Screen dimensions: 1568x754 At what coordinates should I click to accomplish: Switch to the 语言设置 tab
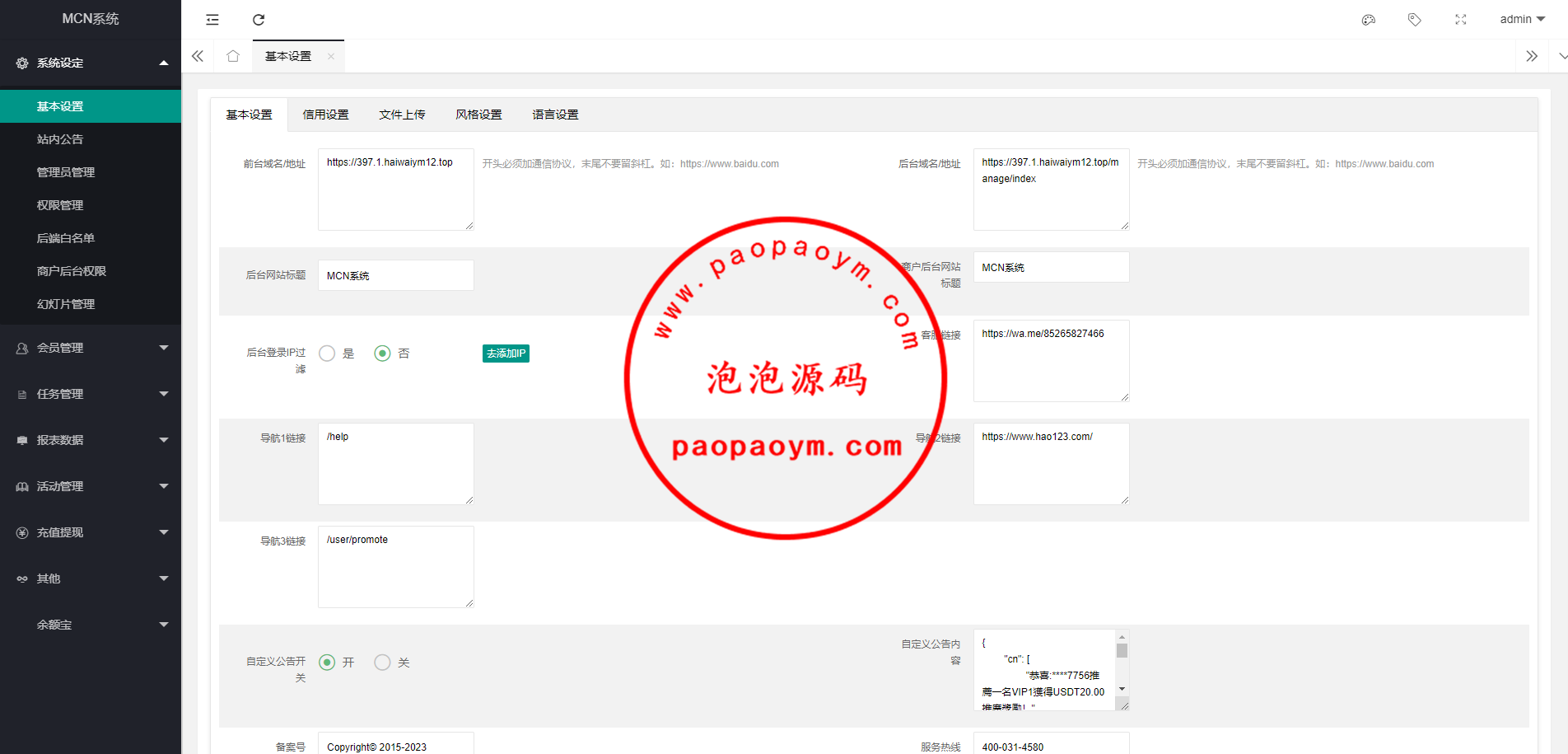click(556, 115)
